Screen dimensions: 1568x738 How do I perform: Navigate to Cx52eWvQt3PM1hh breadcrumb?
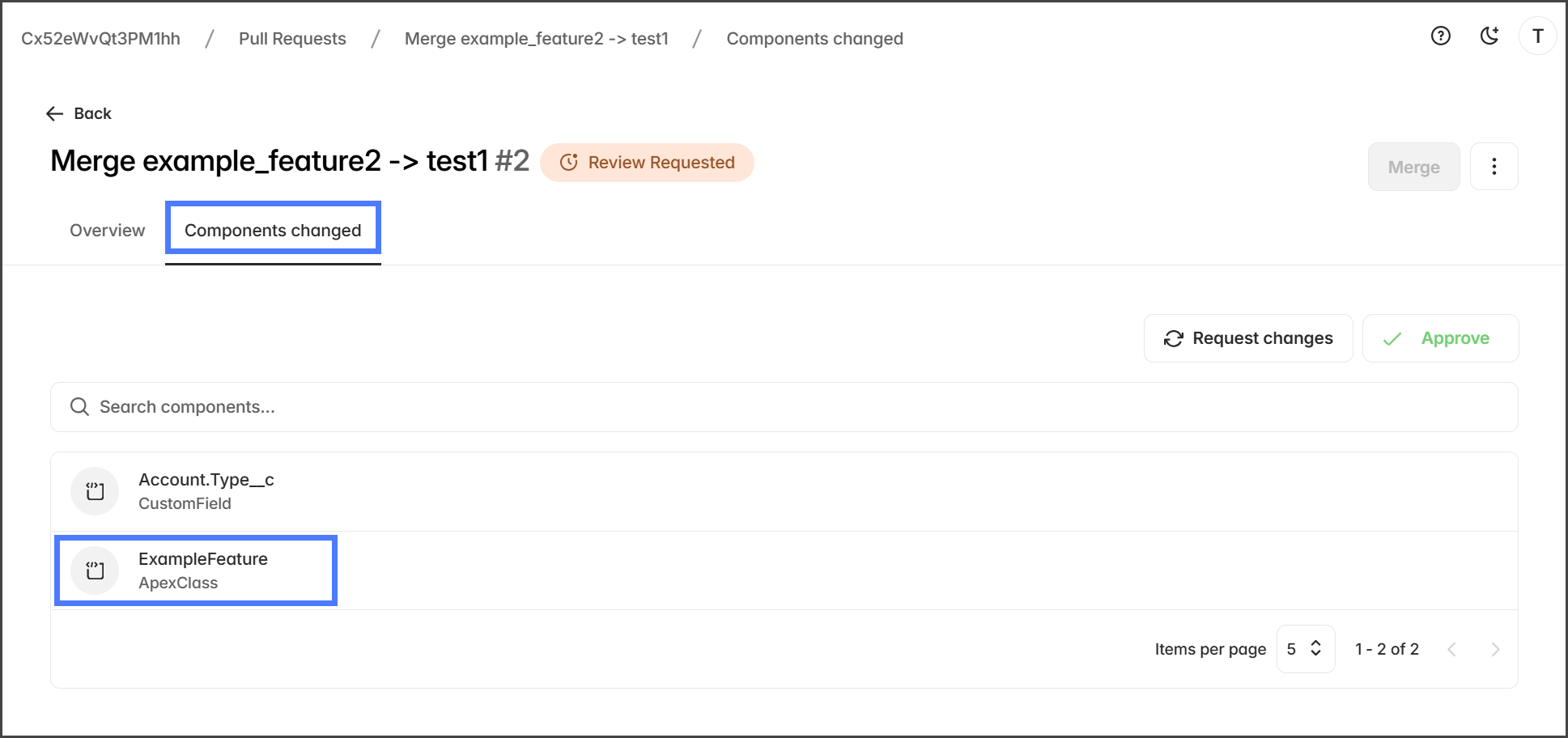(x=100, y=39)
